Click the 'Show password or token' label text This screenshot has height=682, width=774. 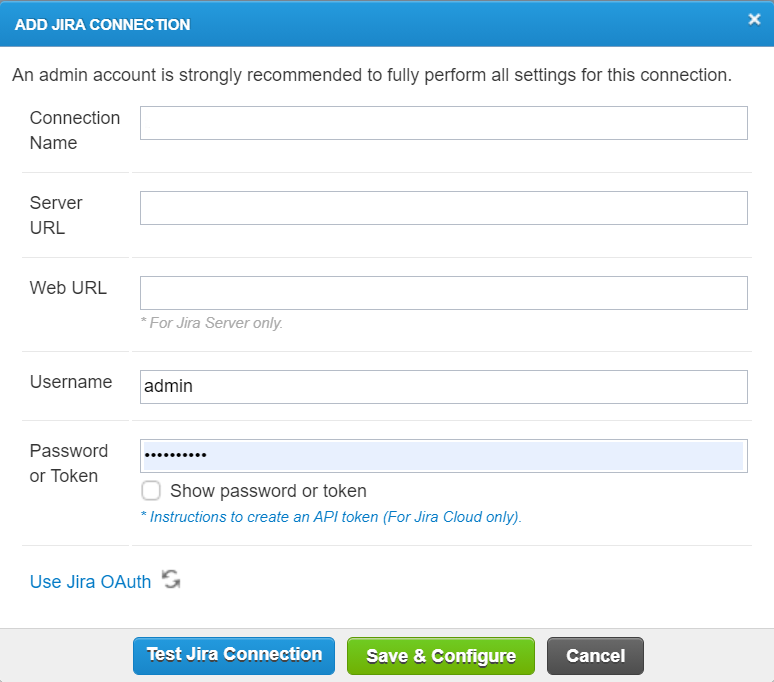pos(268,491)
